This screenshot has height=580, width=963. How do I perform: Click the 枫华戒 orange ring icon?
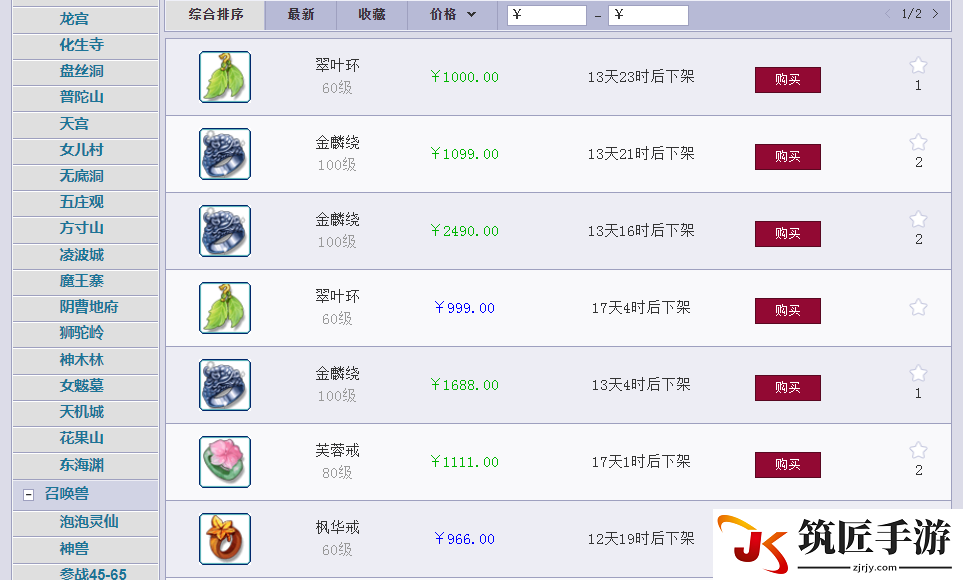225,539
